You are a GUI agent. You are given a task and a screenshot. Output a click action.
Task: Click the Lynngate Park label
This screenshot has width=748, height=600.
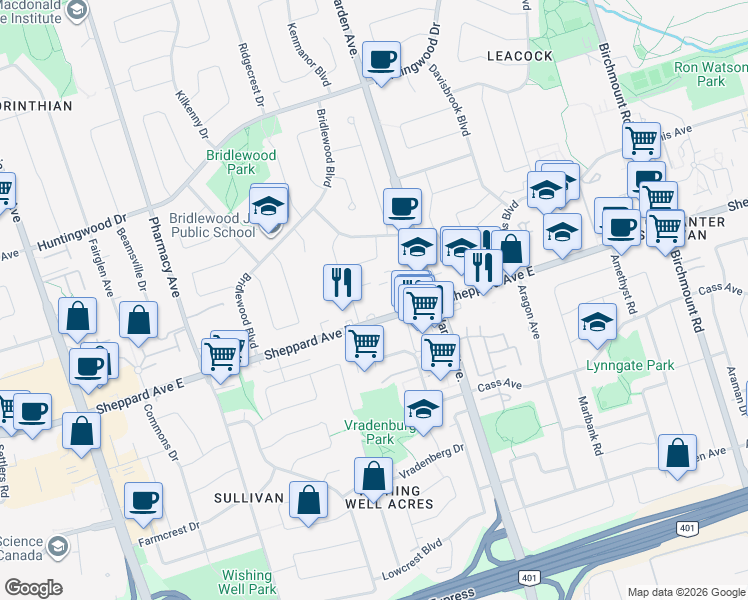[x=630, y=366]
